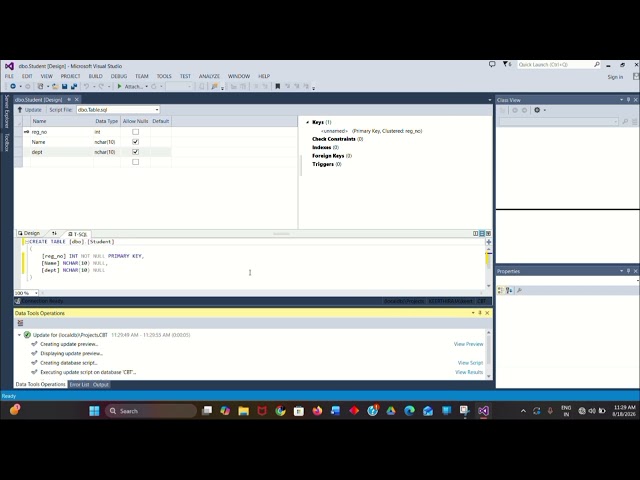
Task: Check Allow Nulls in the empty new row
Action: [136, 162]
